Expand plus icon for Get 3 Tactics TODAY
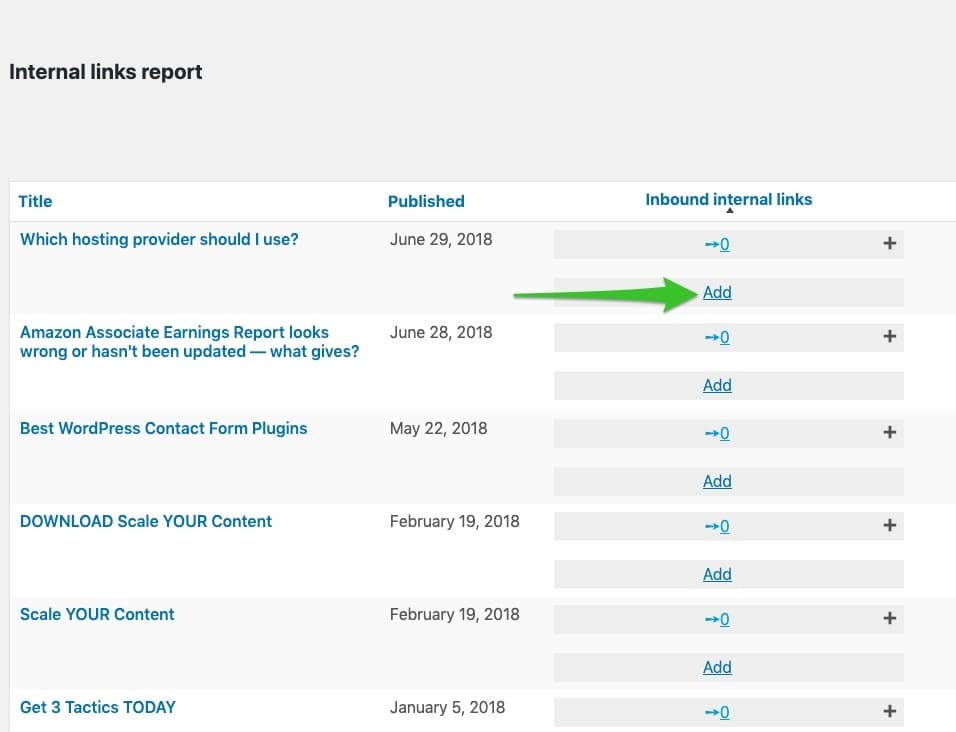Image resolution: width=956 pixels, height=732 pixels. tap(890, 711)
